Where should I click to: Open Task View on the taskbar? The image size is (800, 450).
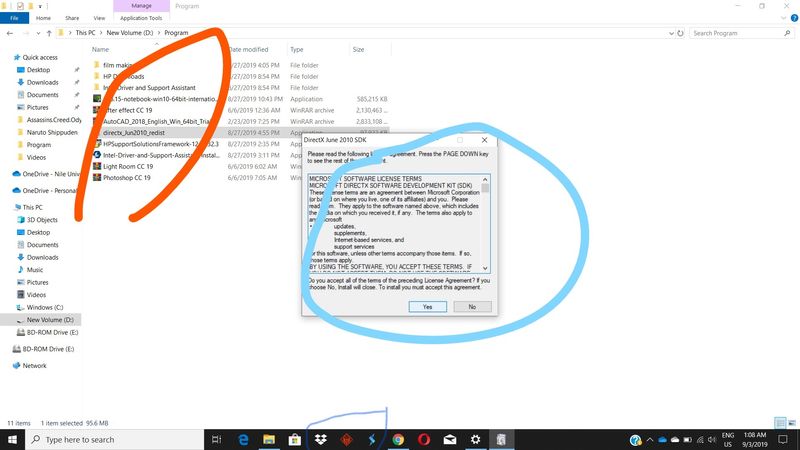pos(216,439)
